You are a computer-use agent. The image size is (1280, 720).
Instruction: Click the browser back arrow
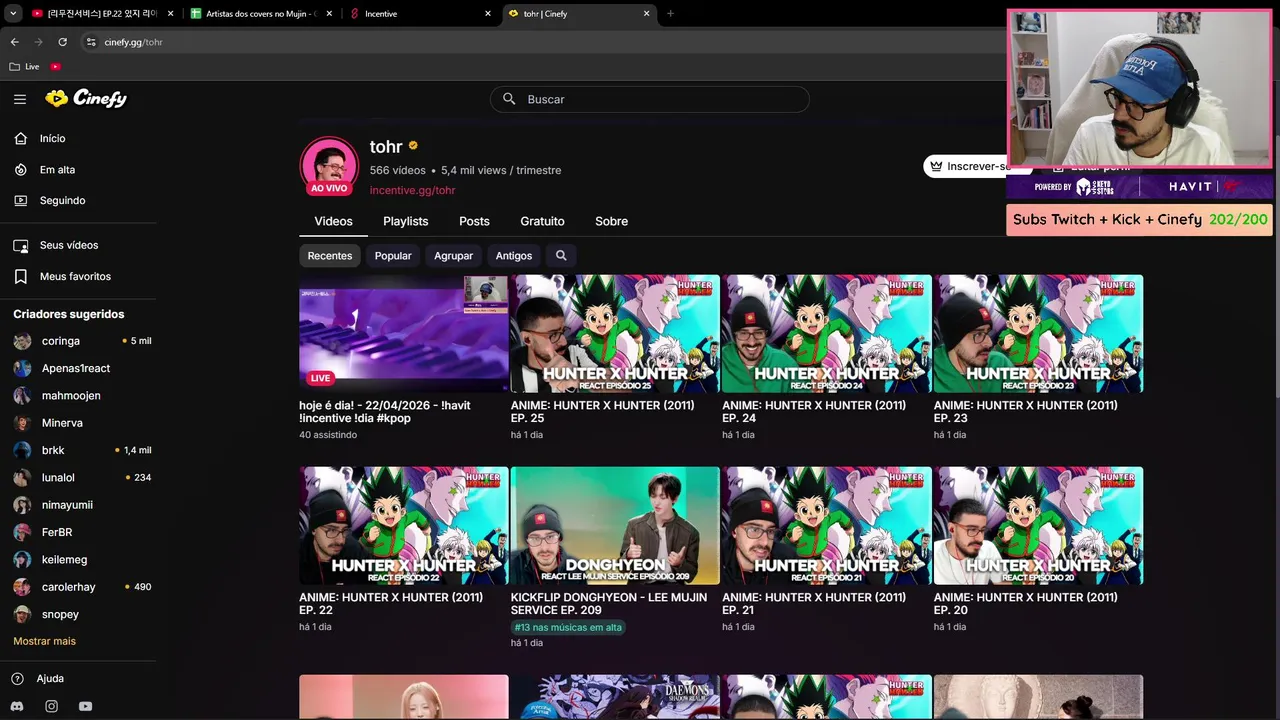coord(14,42)
